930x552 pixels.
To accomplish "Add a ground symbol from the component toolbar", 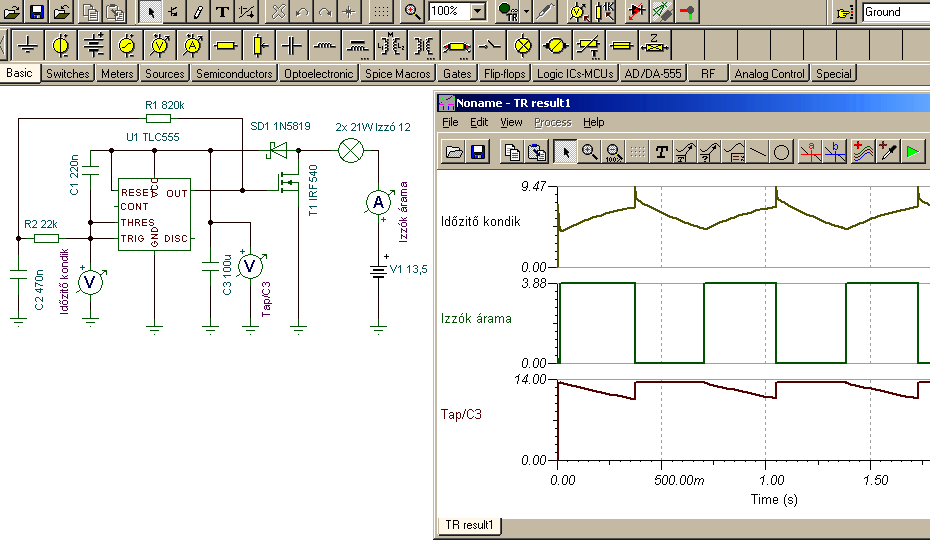I will [x=29, y=46].
